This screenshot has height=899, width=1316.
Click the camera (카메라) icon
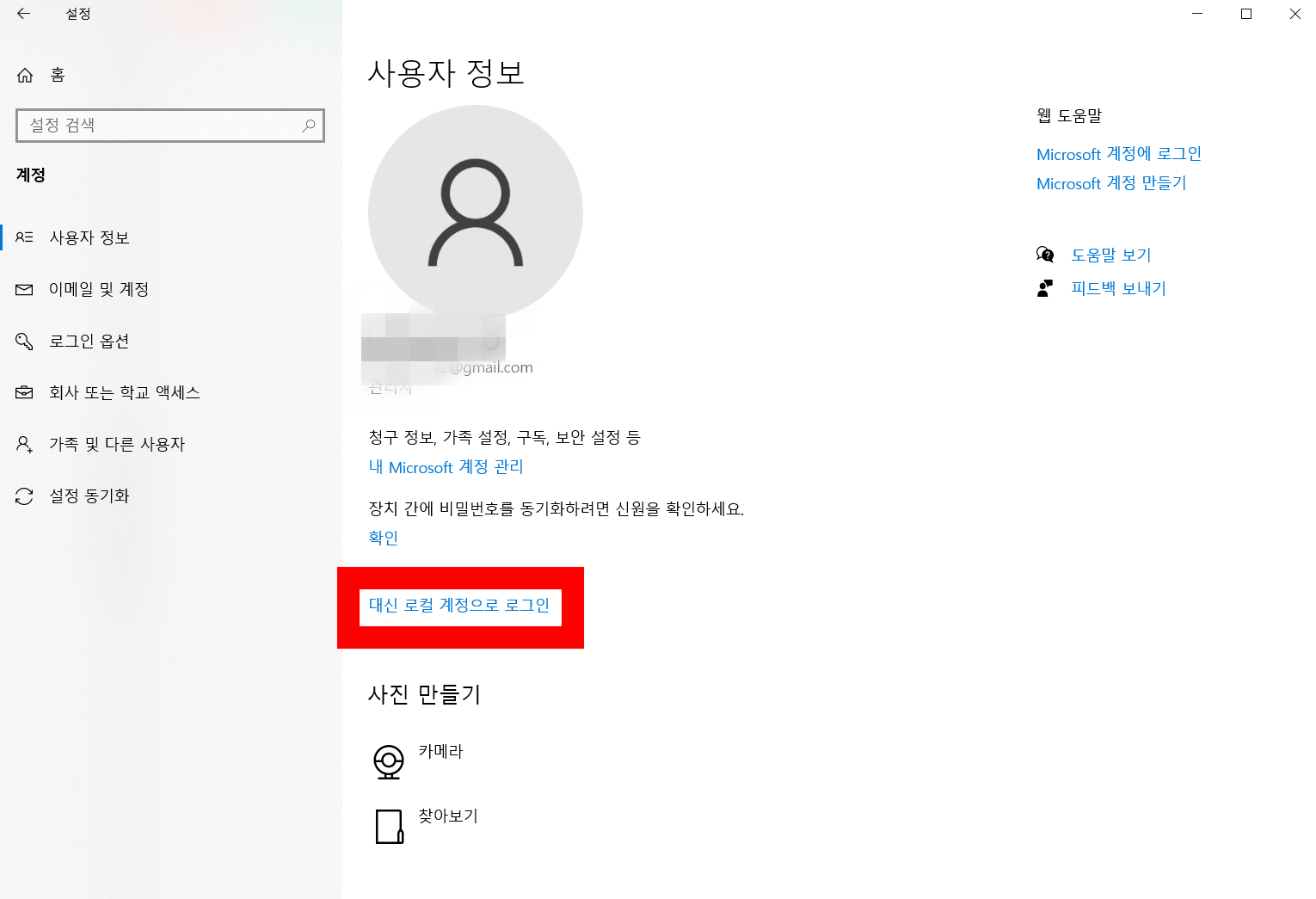389,762
